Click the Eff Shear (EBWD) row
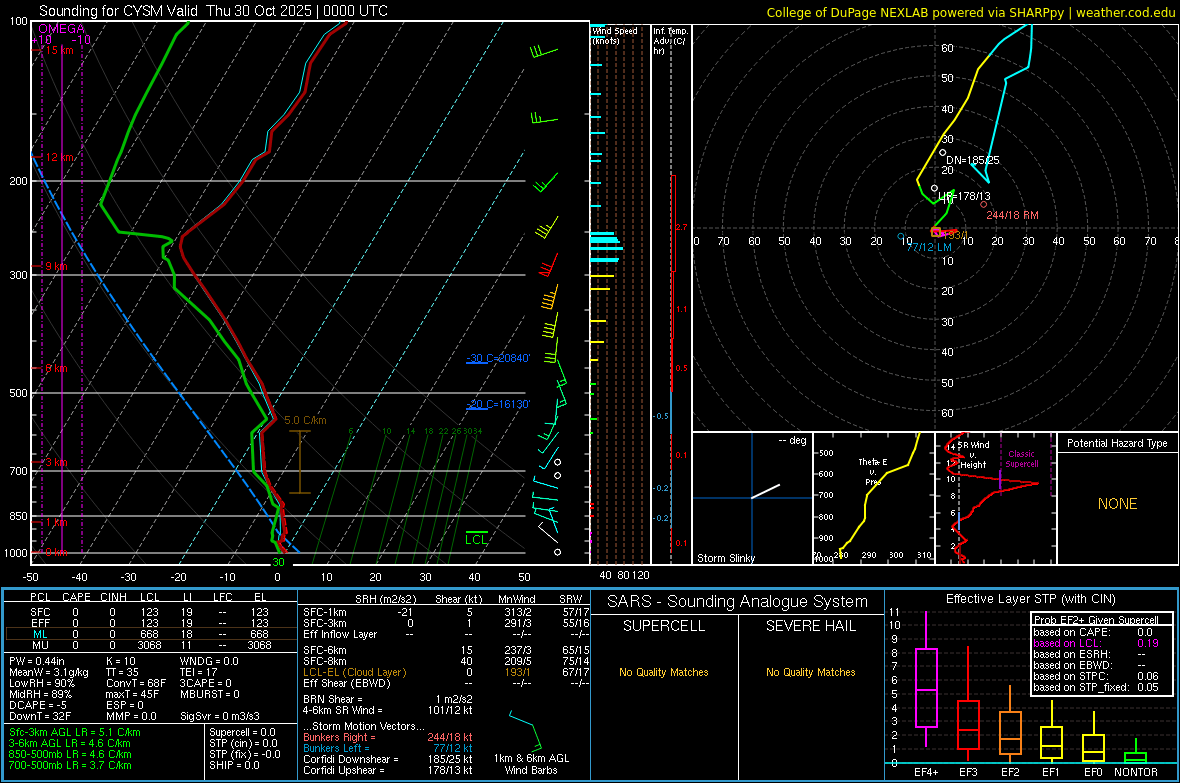Screen dimensions: 1180x783 [x=446, y=683]
